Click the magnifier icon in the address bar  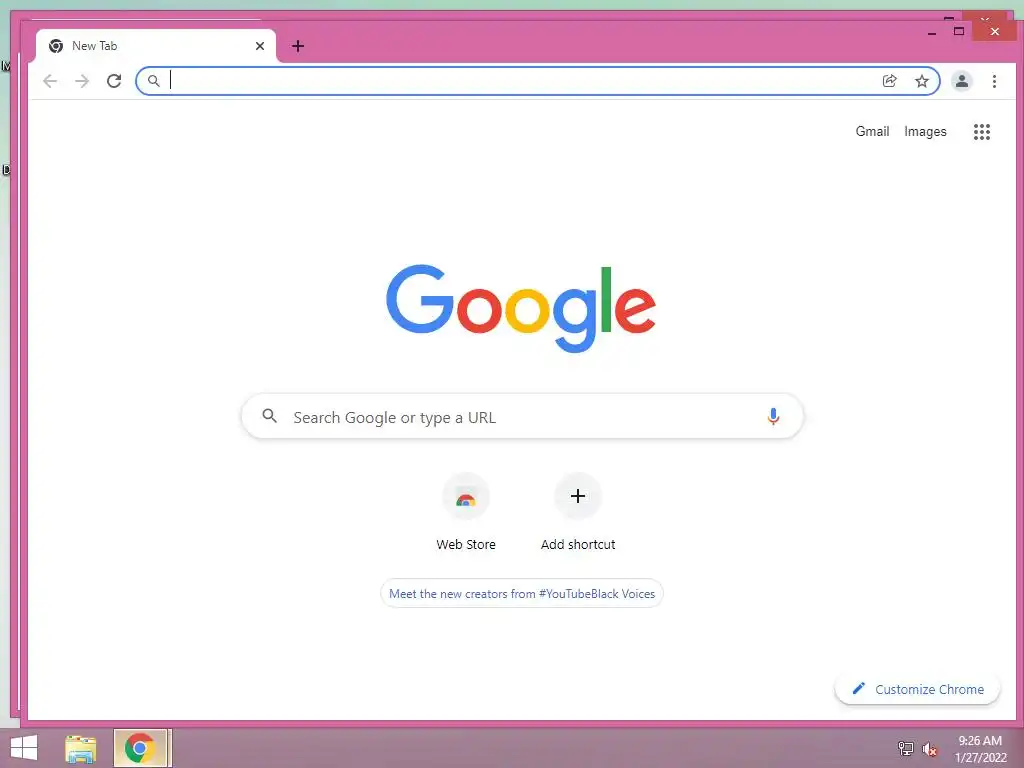click(x=153, y=81)
